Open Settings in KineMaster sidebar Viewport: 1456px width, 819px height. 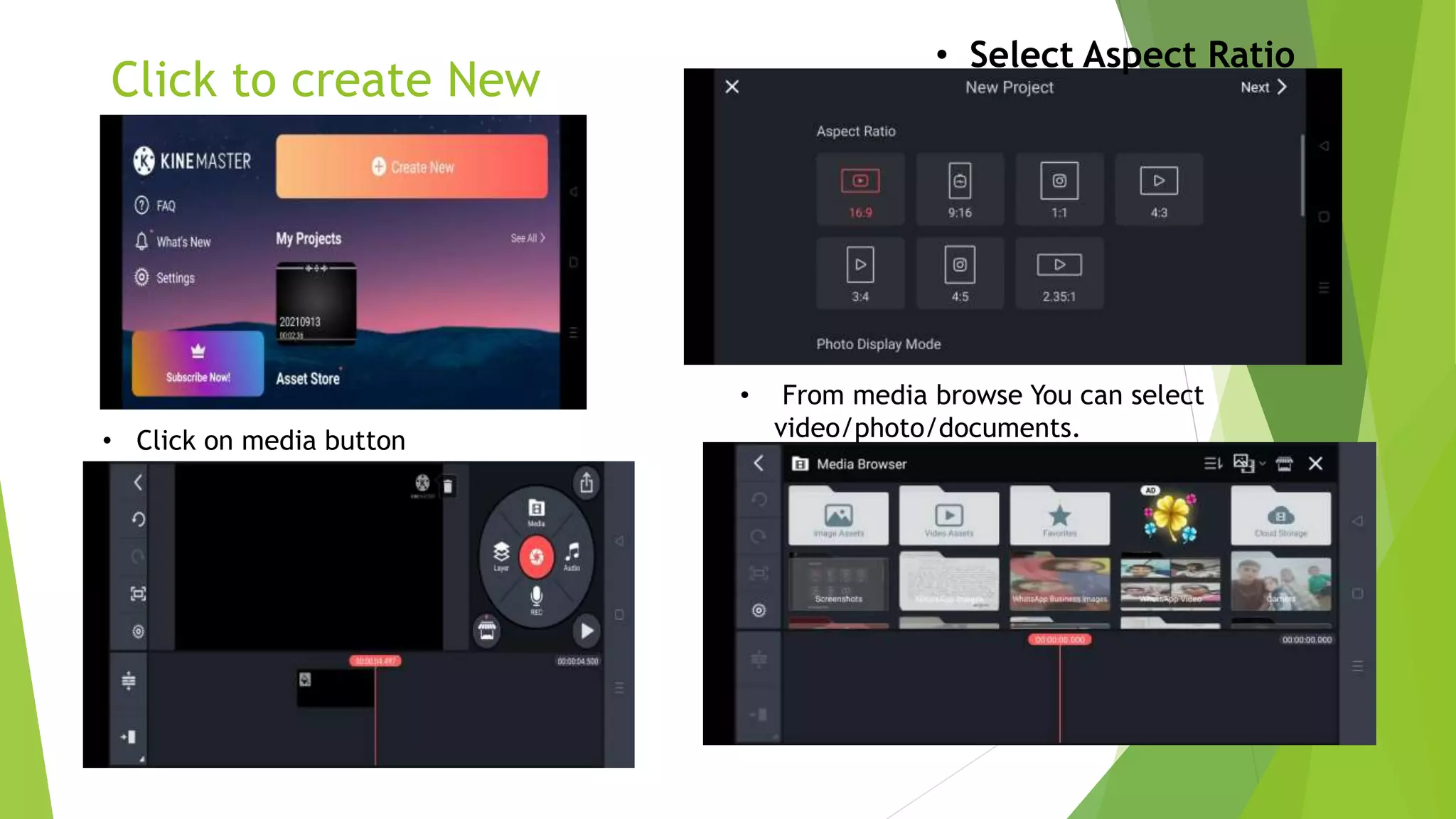[x=165, y=277]
